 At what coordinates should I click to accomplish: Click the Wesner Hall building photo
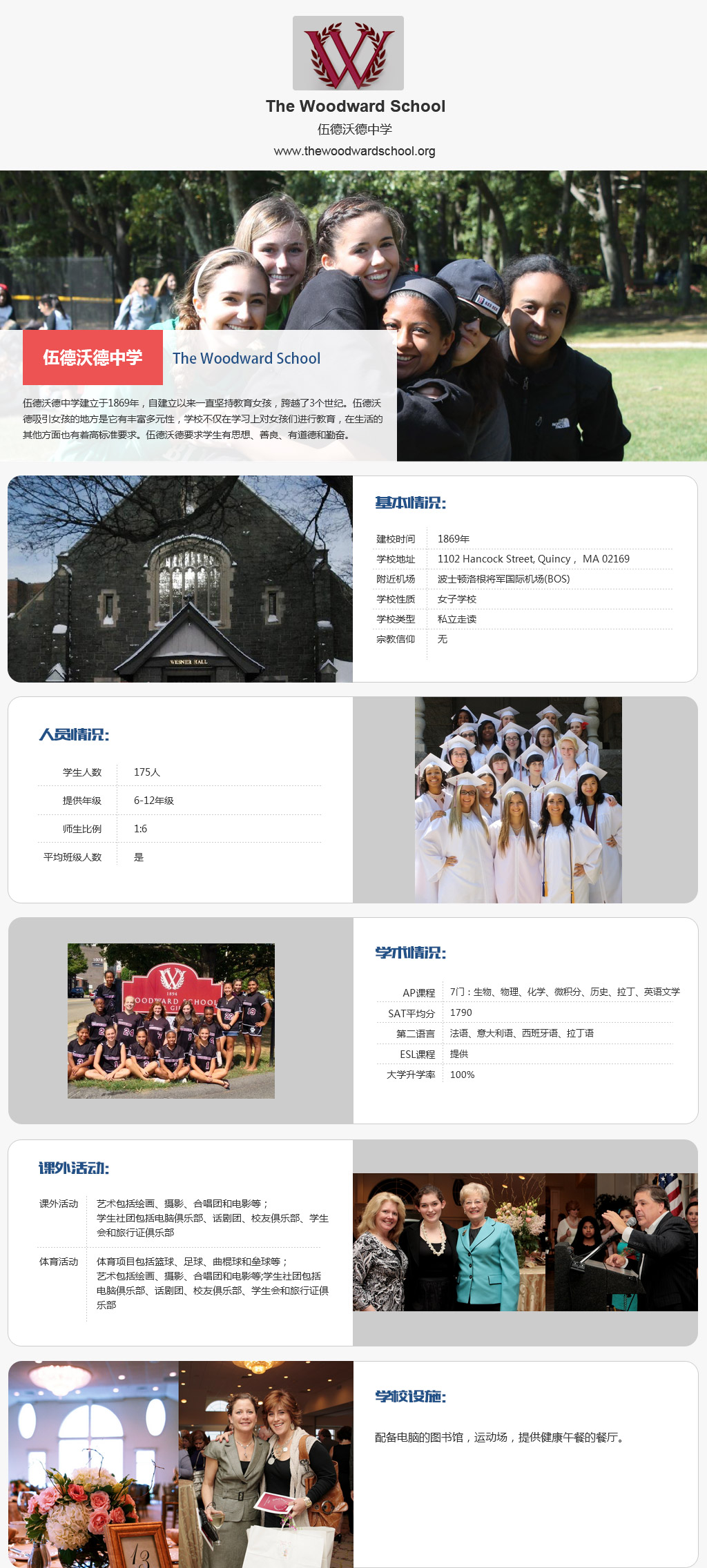click(180, 579)
